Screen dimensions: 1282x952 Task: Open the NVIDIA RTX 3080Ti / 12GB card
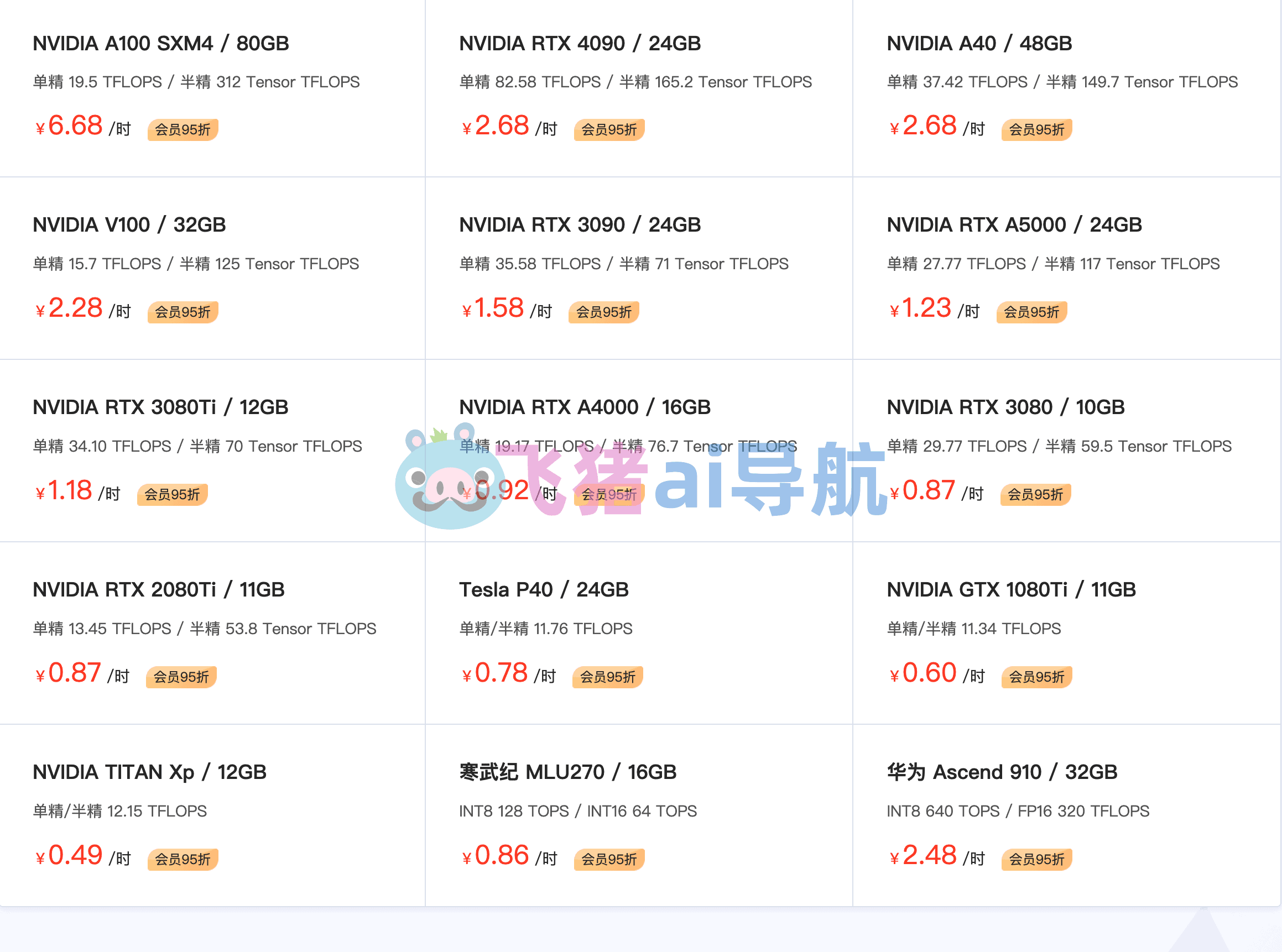[212, 451]
